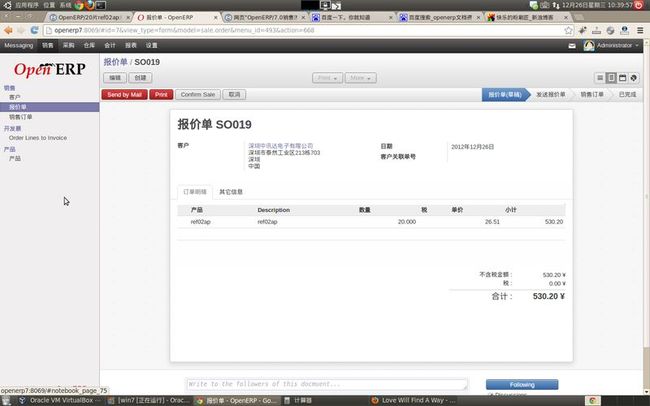Image resolution: width=650 pixels, height=406 pixels.
Task: Launch Chrome from the top panel
Action: (79, 5)
